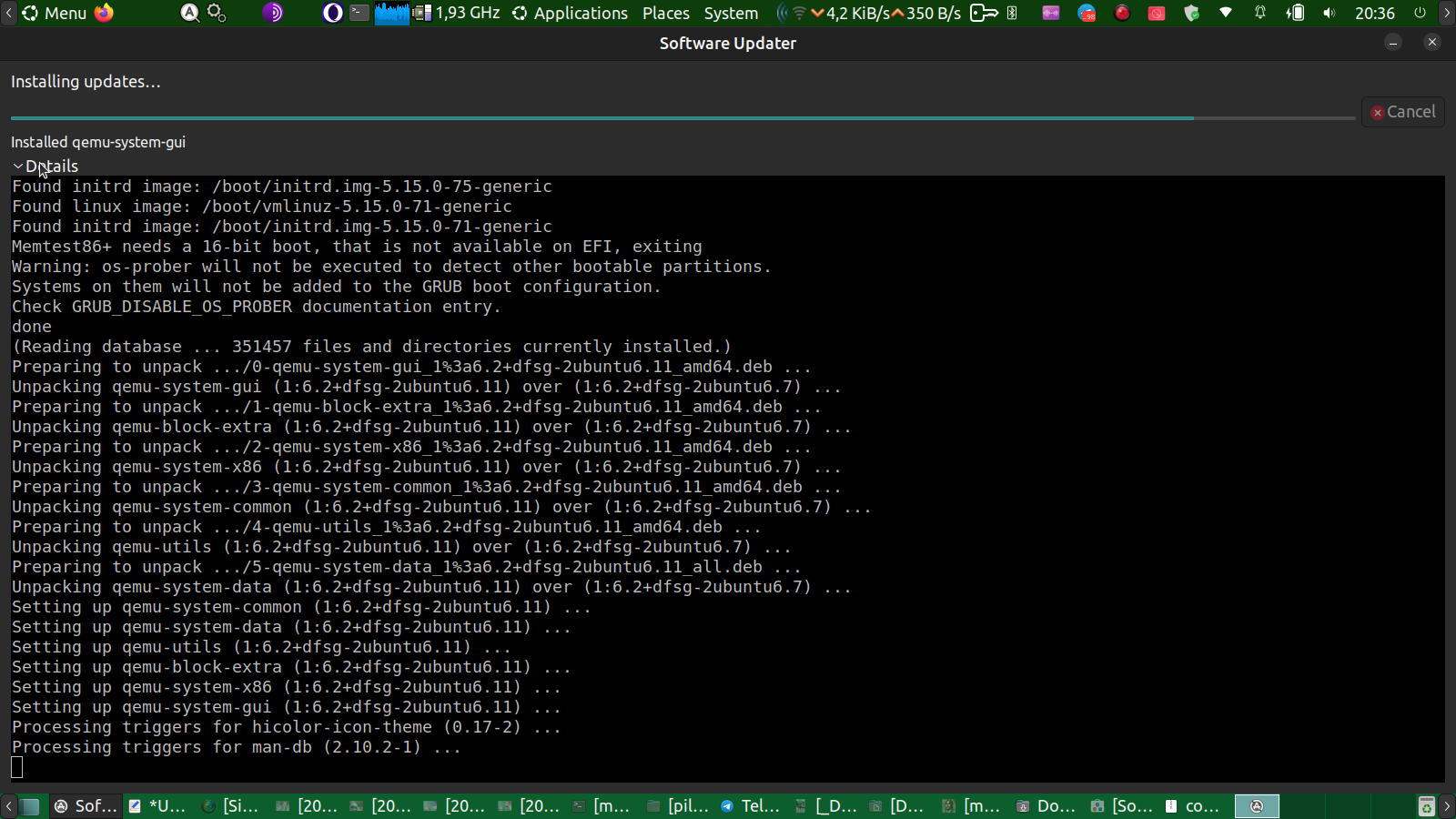1456x819 pixels.
Task: Open the blue tray icon with red badge
Action: click(x=1087, y=13)
